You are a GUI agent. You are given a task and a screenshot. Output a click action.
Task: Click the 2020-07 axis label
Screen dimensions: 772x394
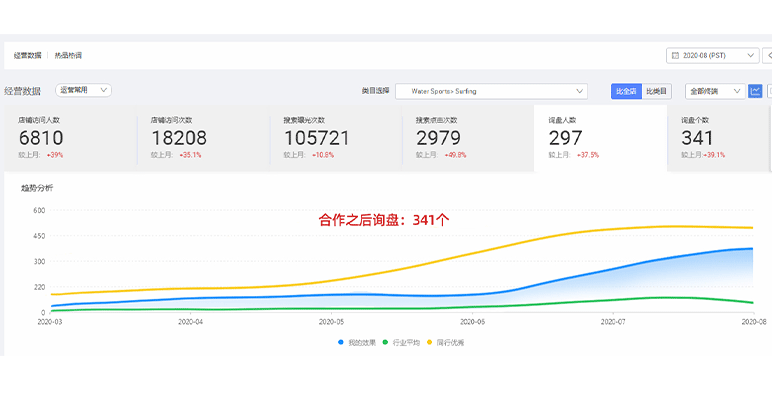613,322
